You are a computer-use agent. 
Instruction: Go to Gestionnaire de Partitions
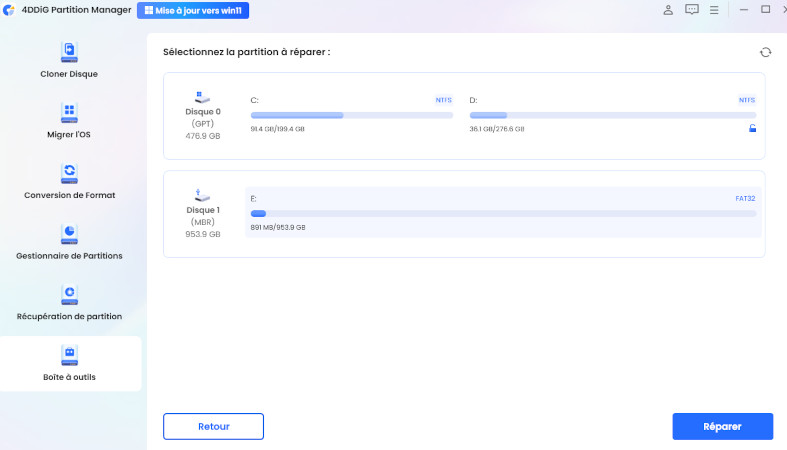point(69,242)
